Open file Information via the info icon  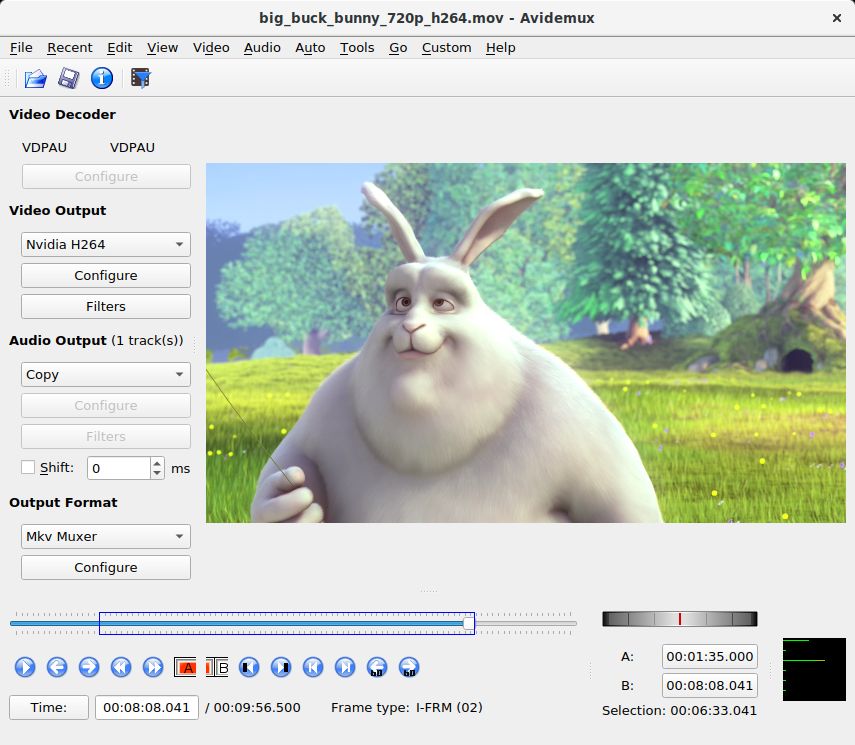(102, 78)
